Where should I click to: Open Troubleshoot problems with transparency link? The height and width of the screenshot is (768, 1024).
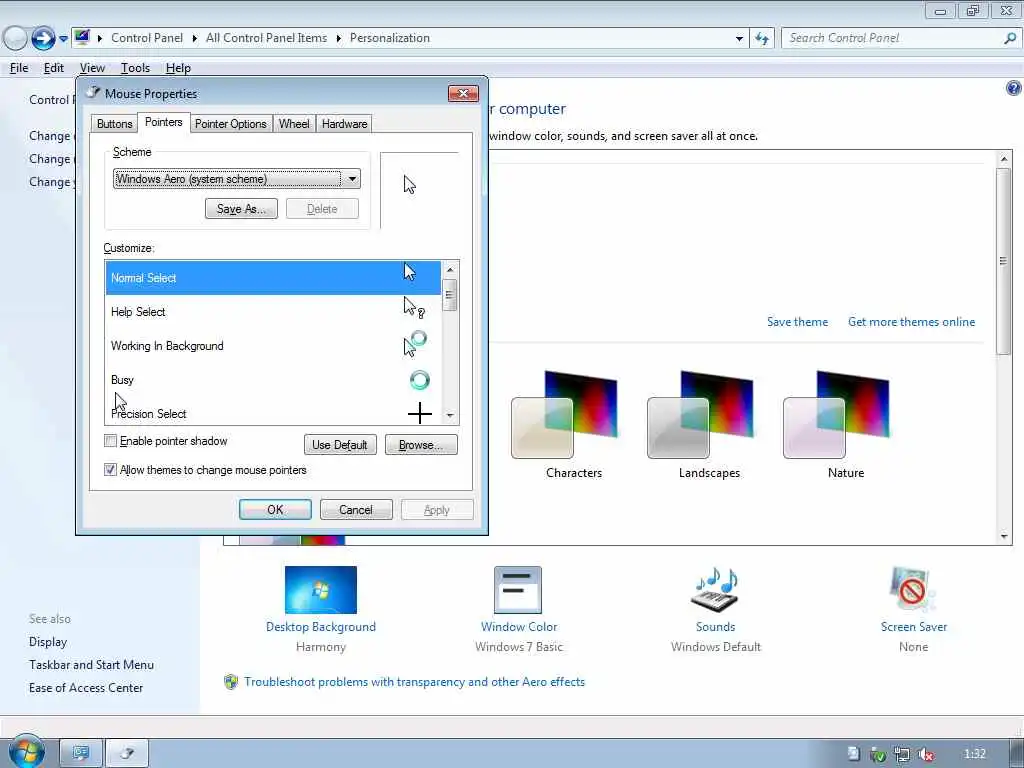pyautogui.click(x=414, y=682)
